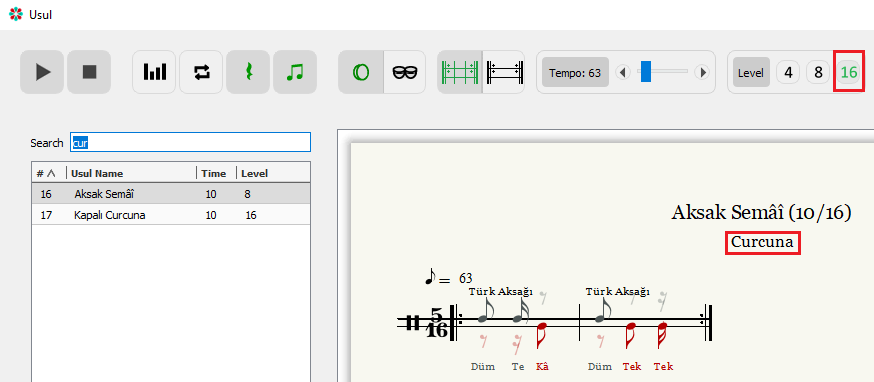Start playback with the Play button

coord(43,72)
